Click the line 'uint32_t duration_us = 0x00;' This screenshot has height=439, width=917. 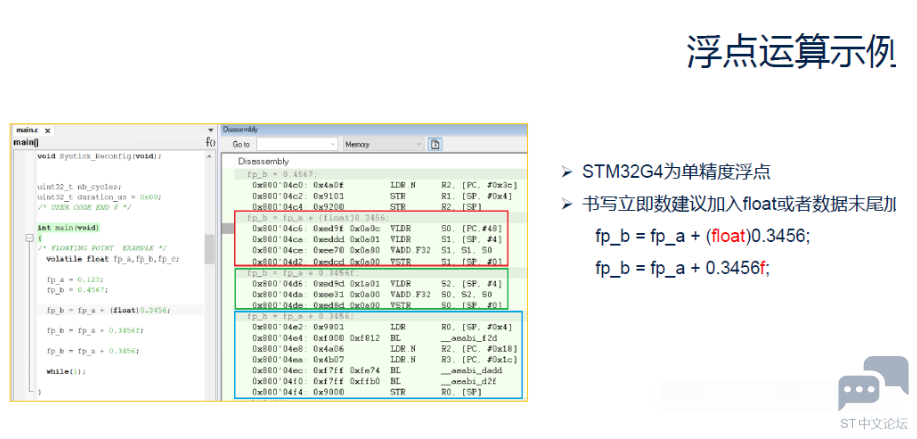click(99, 197)
